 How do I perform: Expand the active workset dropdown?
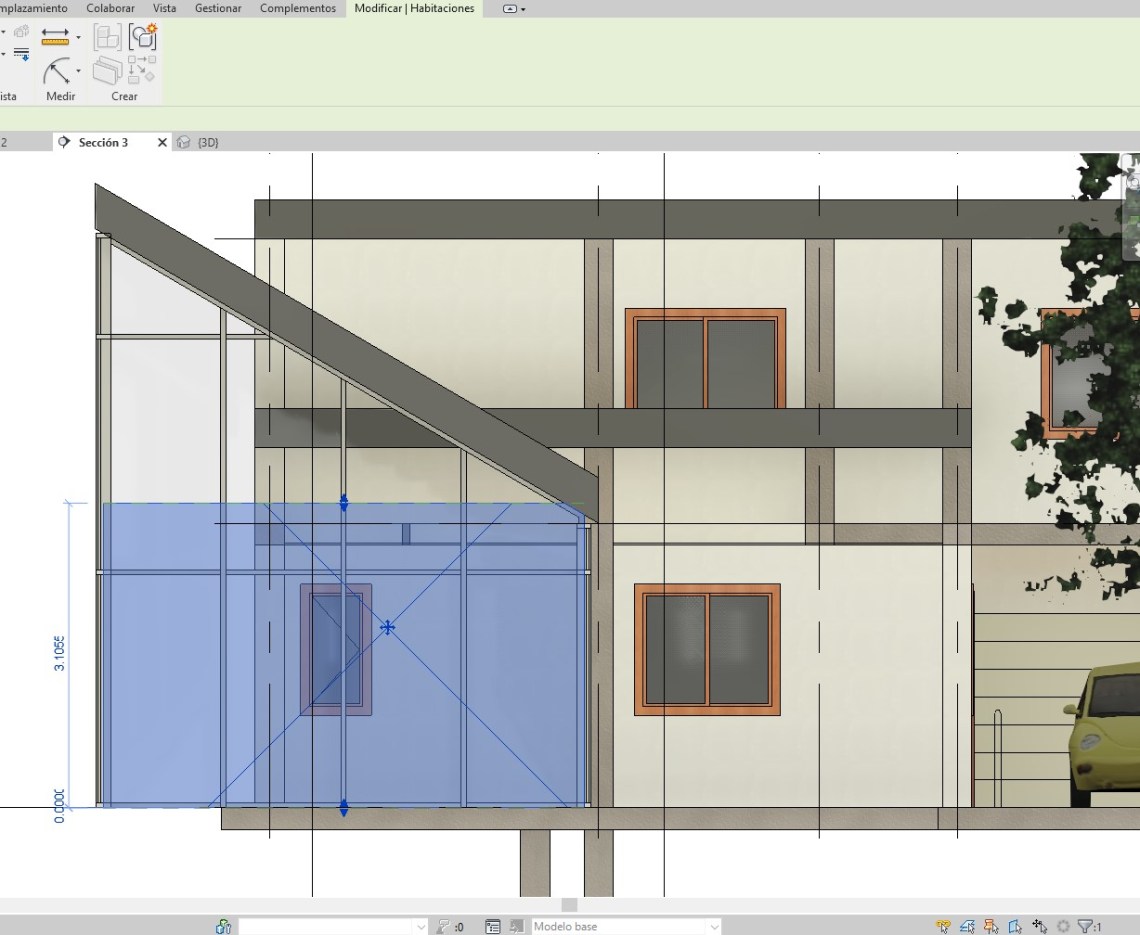(420, 927)
